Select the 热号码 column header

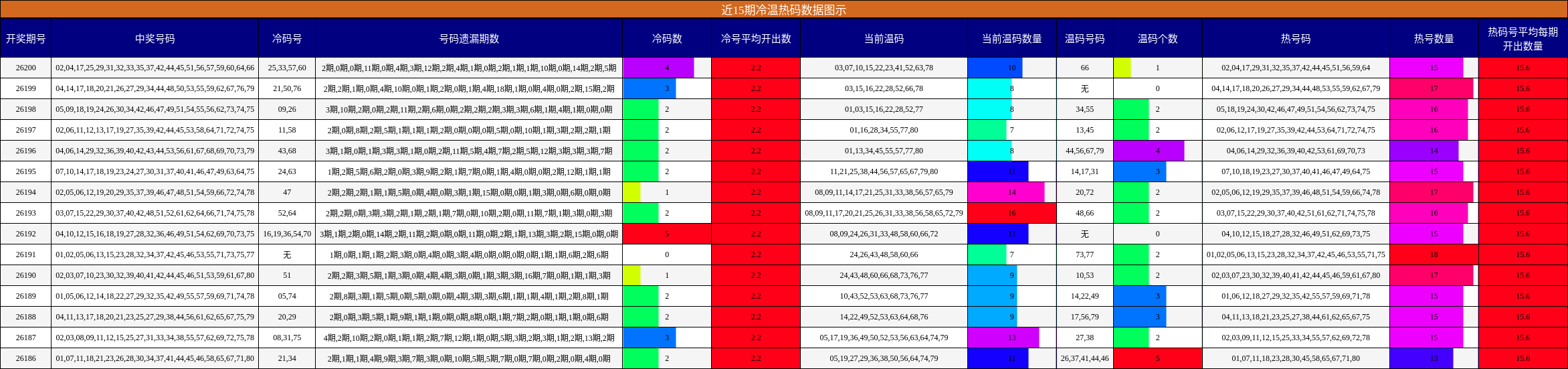tap(1296, 39)
